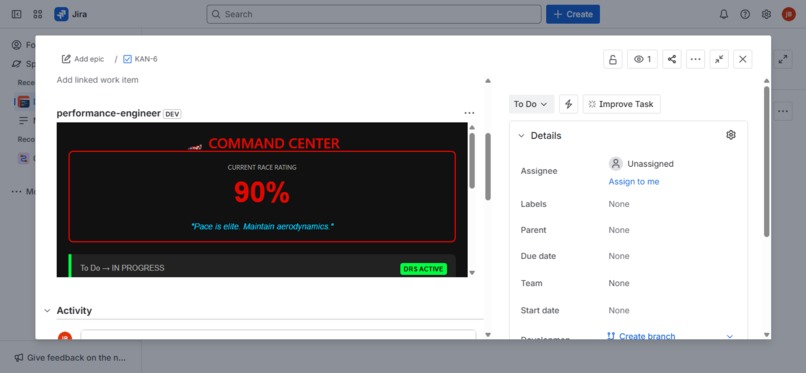The image size is (806, 373).
Task: Click the KAN-6 task type icon
Action: click(127, 59)
